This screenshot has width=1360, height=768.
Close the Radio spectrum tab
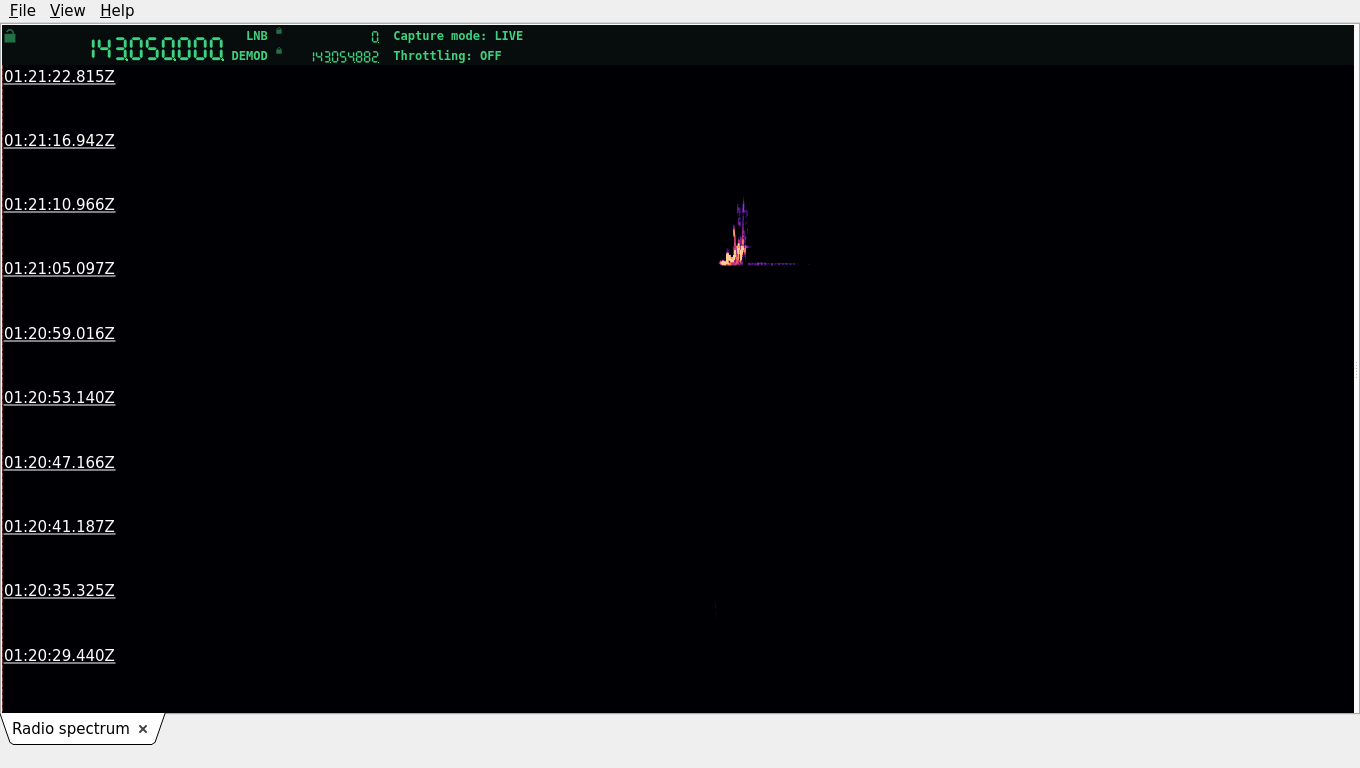pyautogui.click(x=143, y=729)
